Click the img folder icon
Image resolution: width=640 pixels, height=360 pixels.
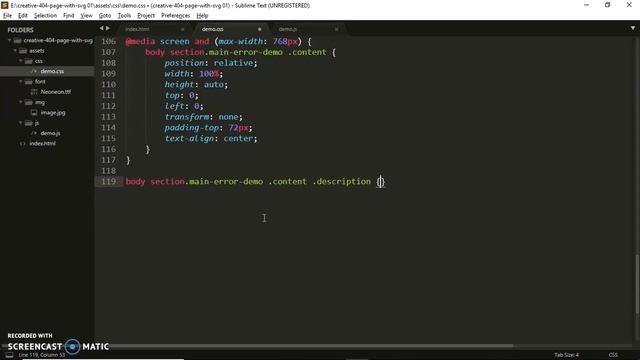[x=29, y=102]
